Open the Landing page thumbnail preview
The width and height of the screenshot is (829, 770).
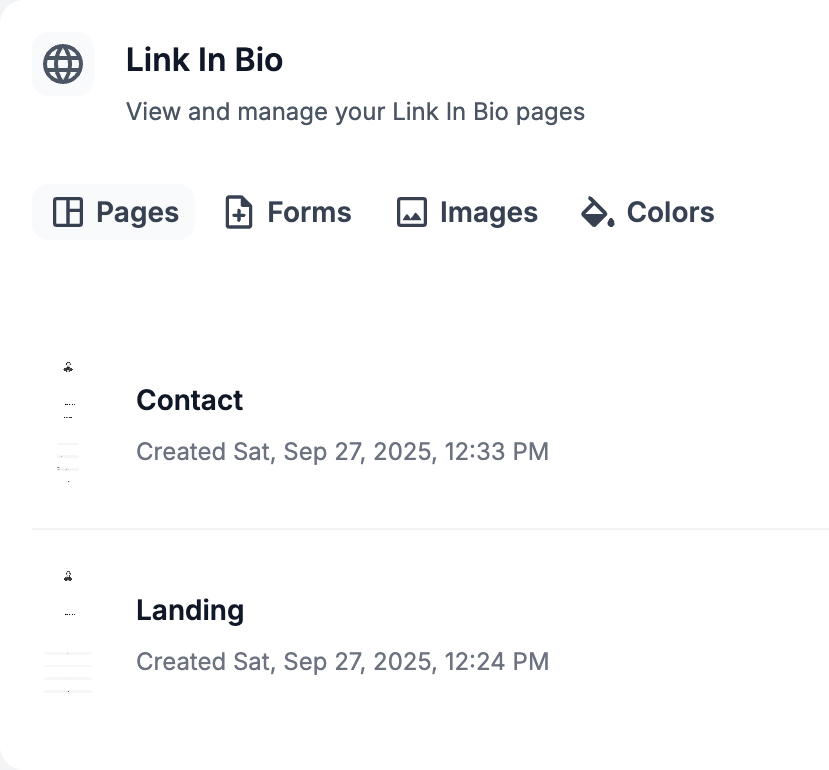tap(68, 634)
